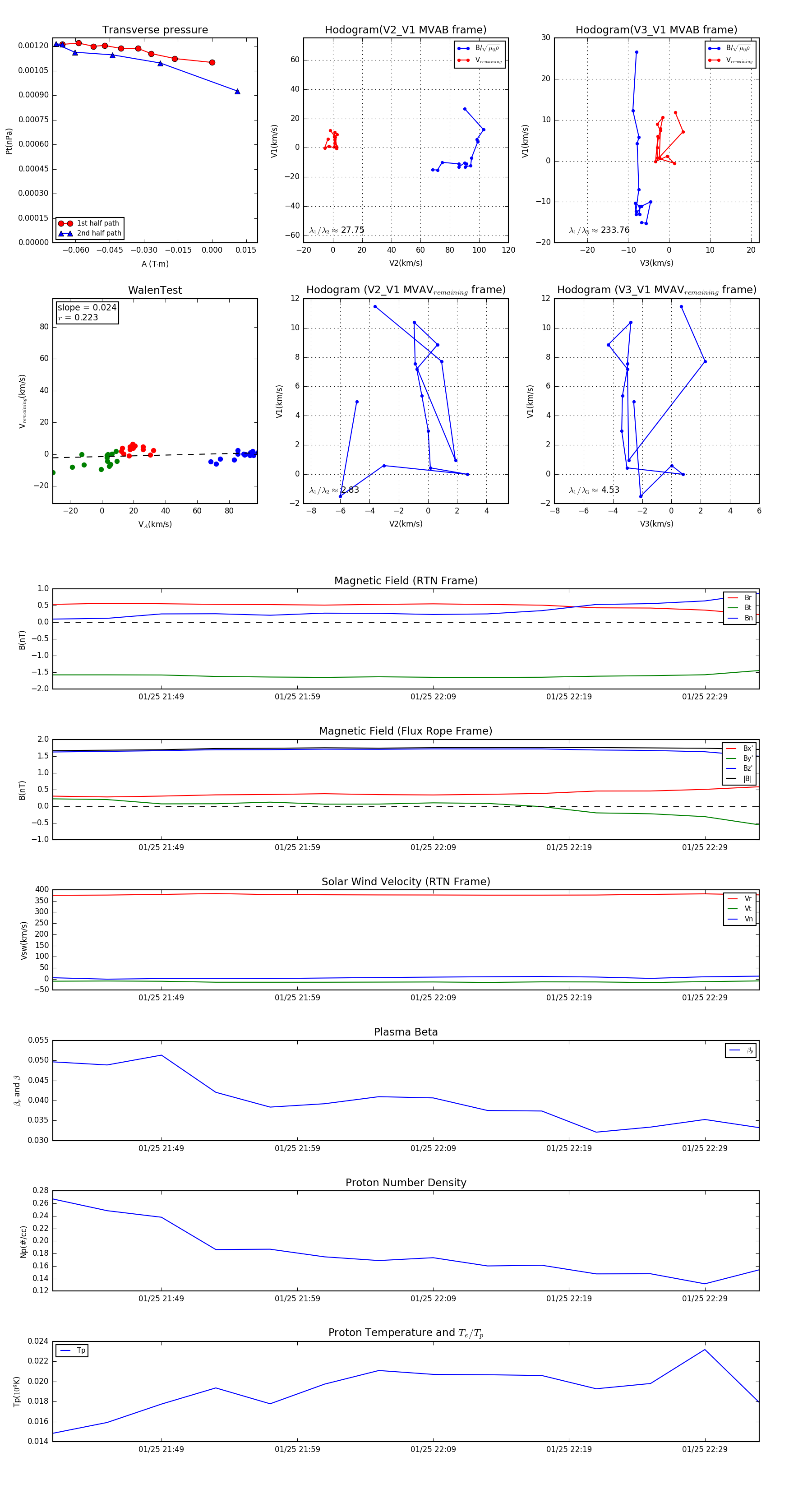
Task: Click the eigenvalue ratio value 4.53
Action: coord(610,490)
